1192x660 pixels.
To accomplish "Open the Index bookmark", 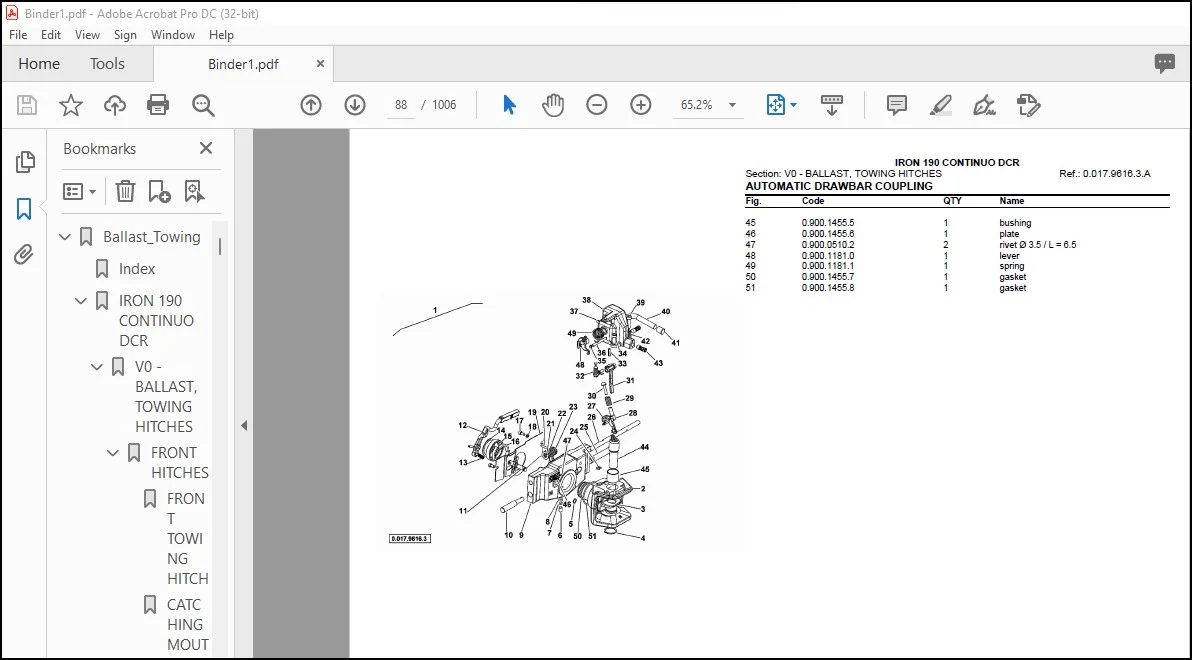I will coord(137,269).
